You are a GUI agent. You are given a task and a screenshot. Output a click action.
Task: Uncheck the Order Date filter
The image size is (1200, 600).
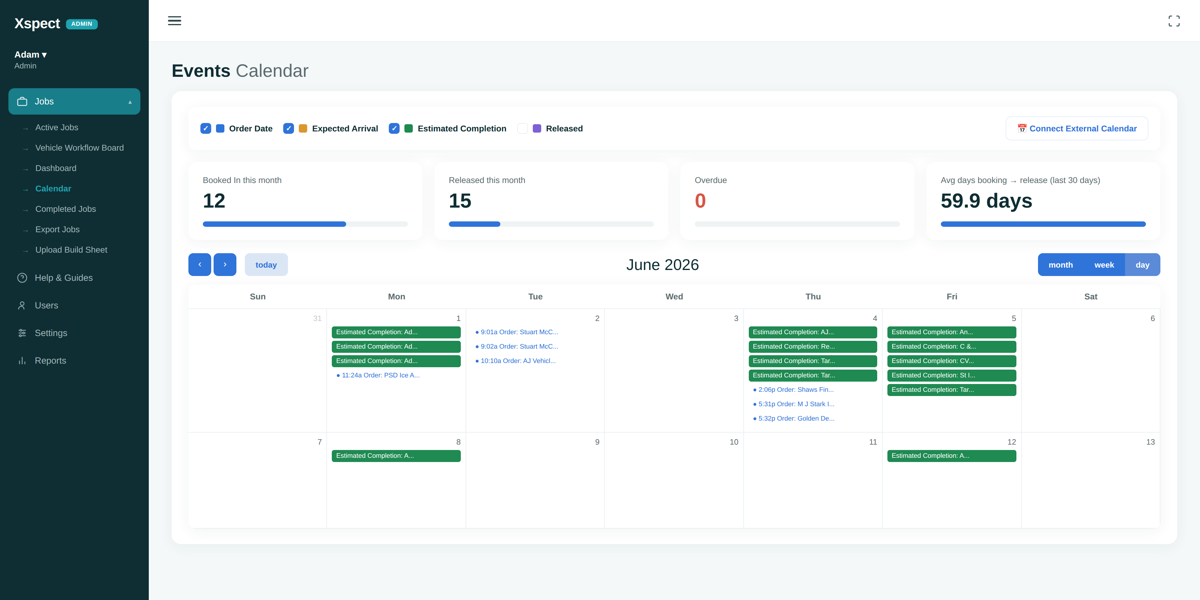pyautogui.click(x=206, y=128)
